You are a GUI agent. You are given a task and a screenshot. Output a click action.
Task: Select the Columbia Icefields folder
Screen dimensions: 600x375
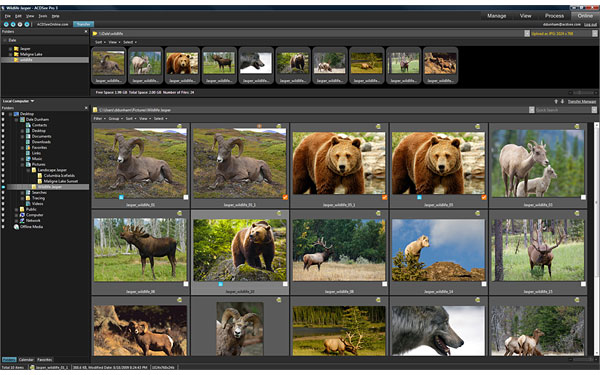(x=59, y=176)
